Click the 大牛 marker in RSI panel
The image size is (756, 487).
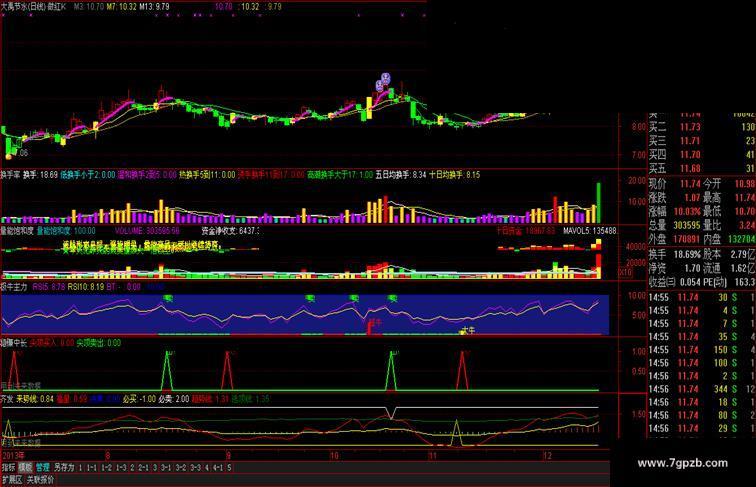tap(468, 331)
